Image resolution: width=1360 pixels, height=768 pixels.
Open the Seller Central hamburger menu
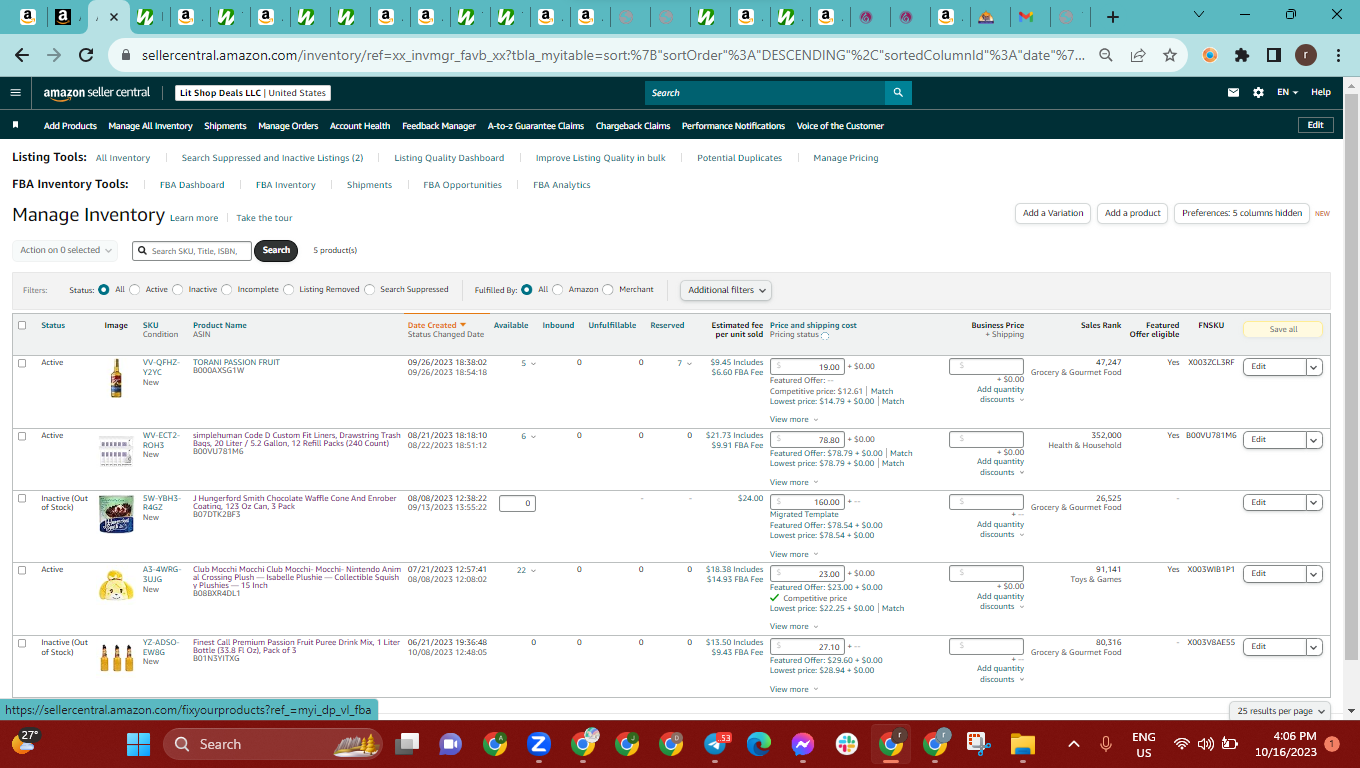(x=15, y=93)
